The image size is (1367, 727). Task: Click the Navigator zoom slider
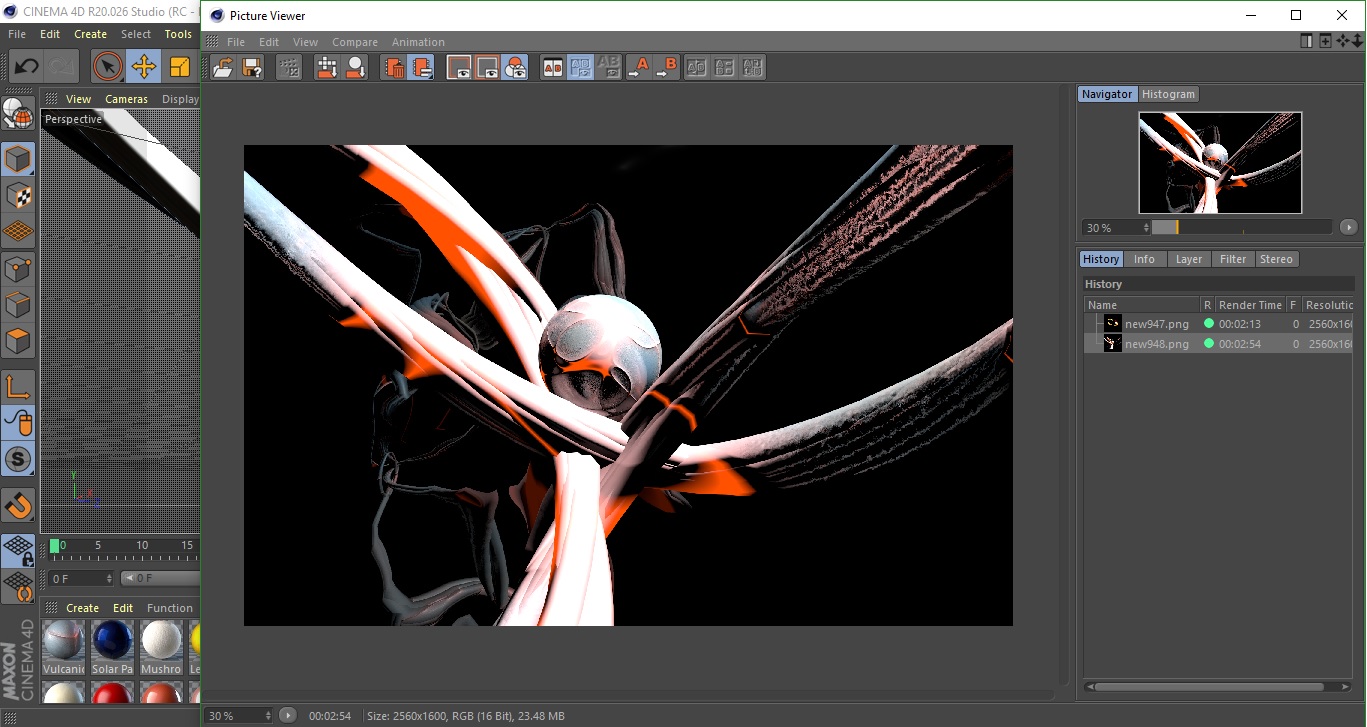click(x=1242, y=228)
